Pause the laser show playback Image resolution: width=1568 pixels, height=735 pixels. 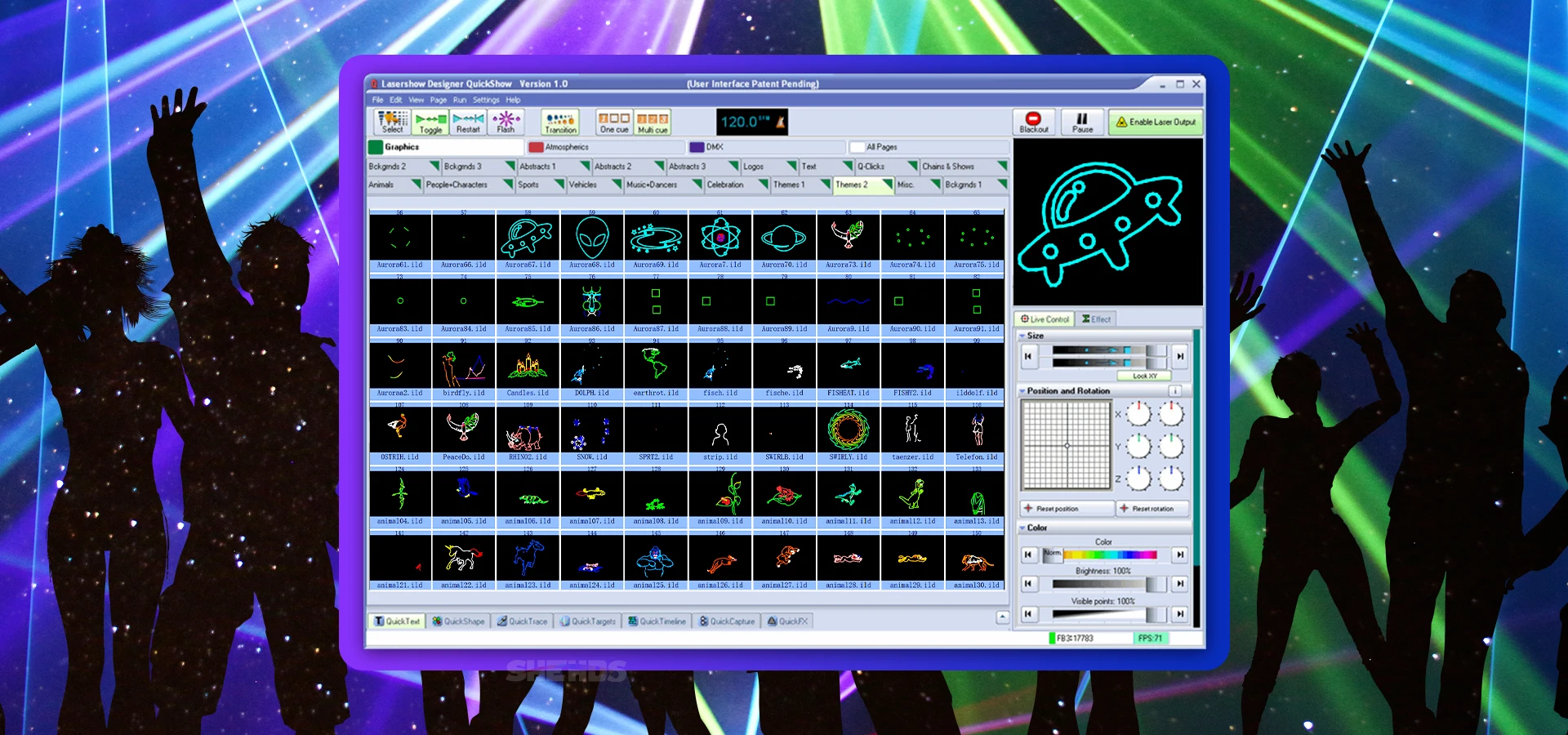tap(1082, 122)
